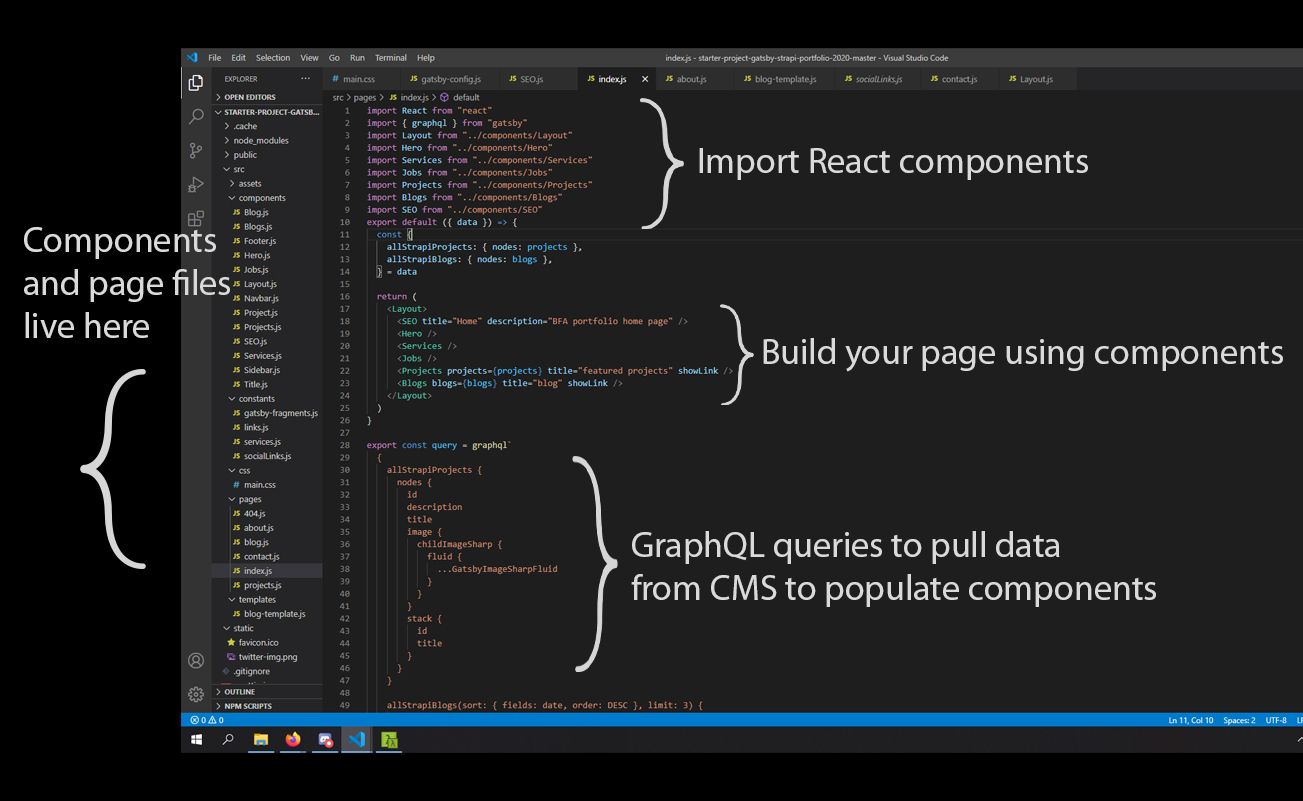
Task: Click Ln 11, Col 10 in status bar
Action: coord(1191,720)
